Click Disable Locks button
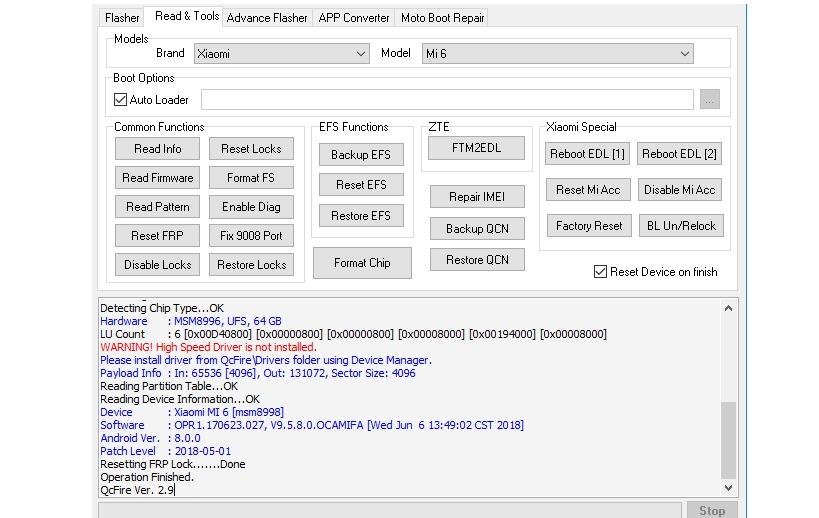This screenshot has width=819, height=518. (157, 265)
